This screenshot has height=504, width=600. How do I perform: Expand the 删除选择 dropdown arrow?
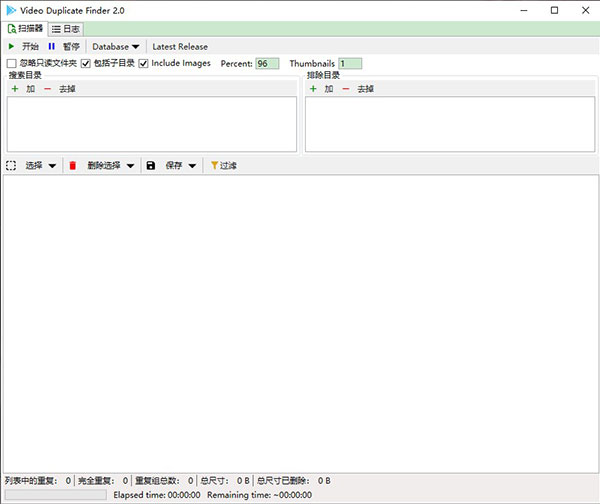tap(130, 166)
